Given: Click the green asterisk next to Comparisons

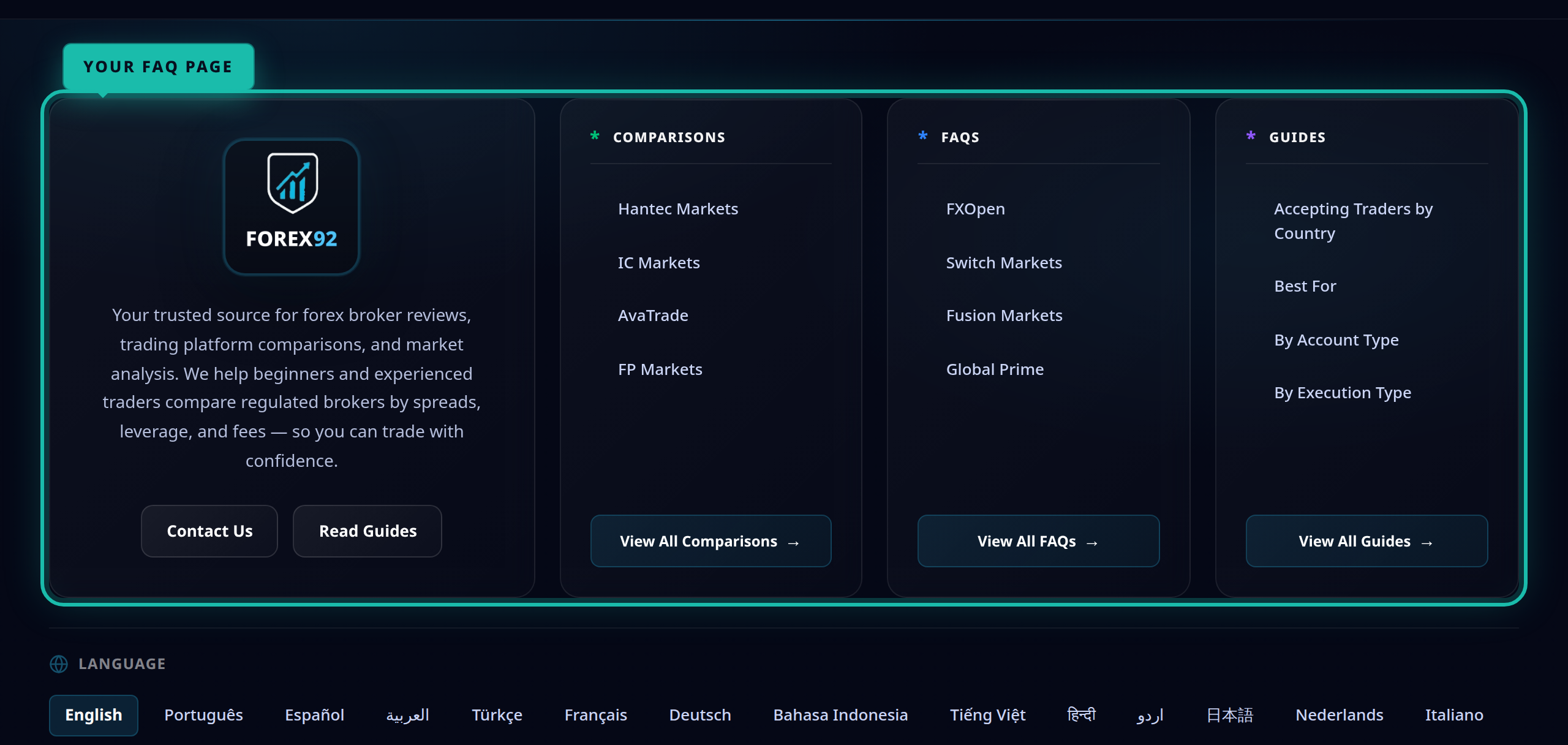Looking at the screenshot, I should [x=595, y=136].
